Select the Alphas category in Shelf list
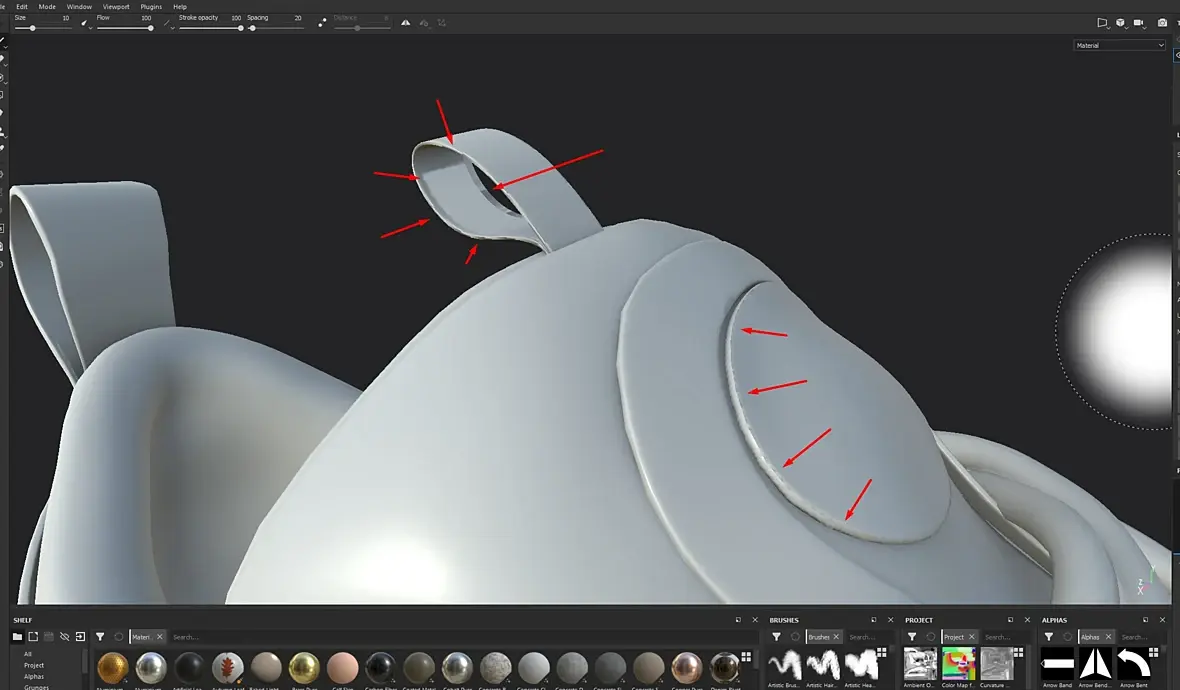Image resolution: width=1180 pixels, height=690 pixels. (34, 676)
